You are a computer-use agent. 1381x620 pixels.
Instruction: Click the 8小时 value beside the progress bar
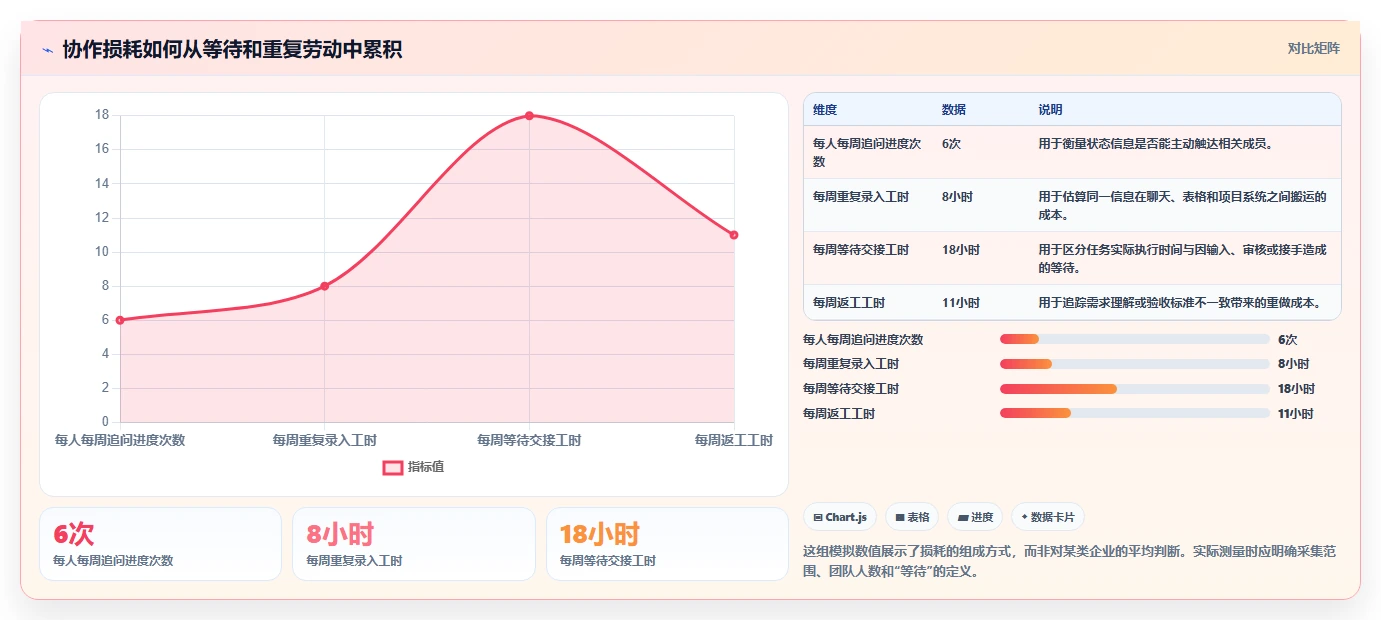(x=1293, y=364)
